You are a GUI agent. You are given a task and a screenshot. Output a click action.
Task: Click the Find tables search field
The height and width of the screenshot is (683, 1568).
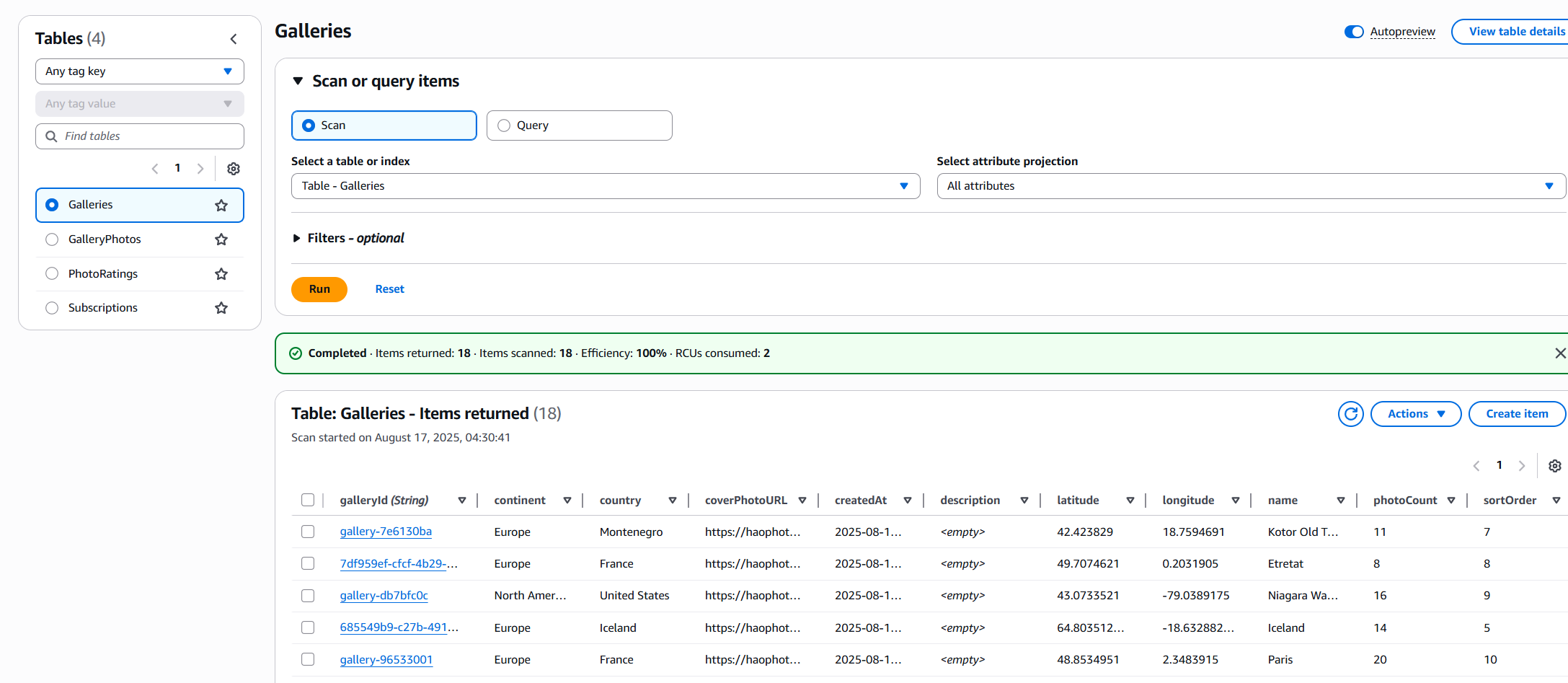tap(139, 136)
